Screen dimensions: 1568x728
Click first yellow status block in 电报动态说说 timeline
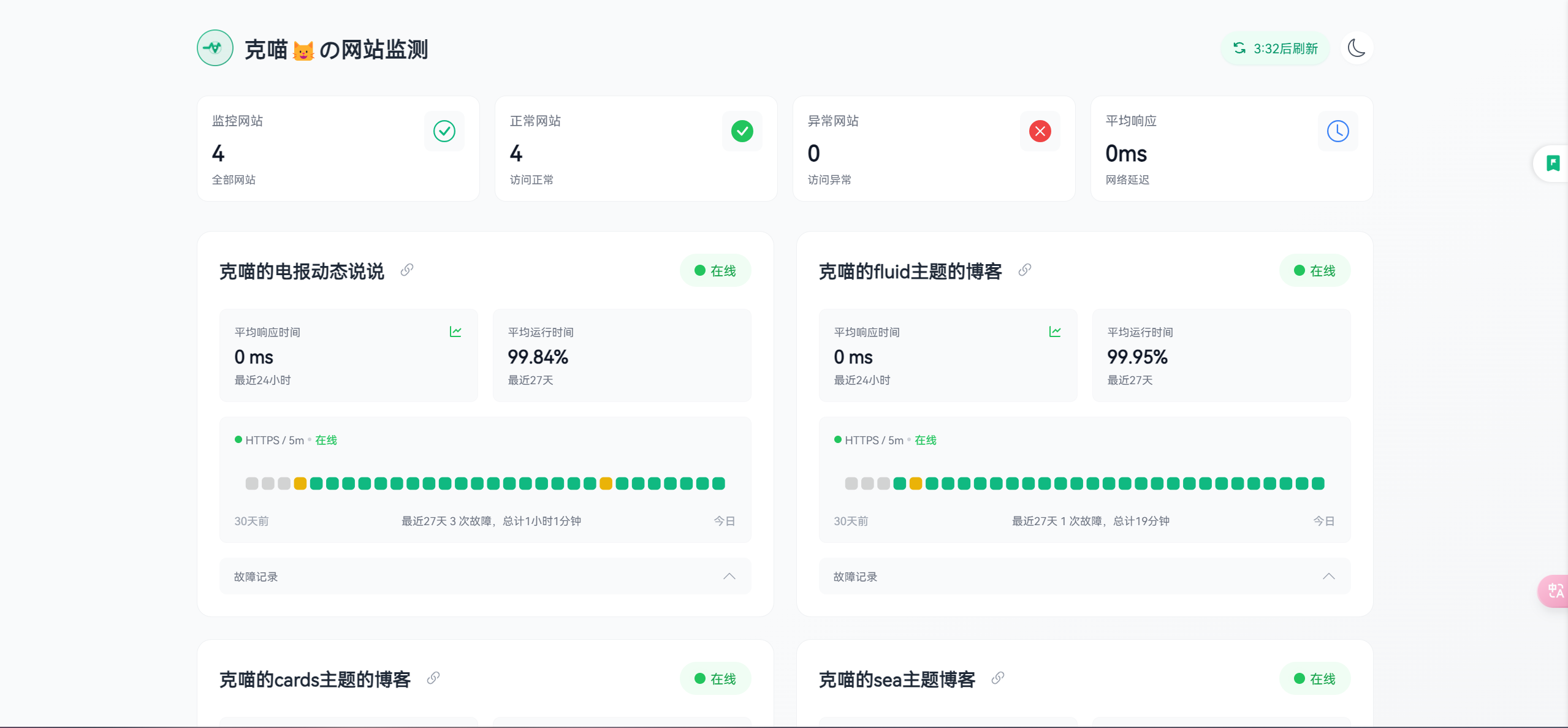click(x=300, y=483)
